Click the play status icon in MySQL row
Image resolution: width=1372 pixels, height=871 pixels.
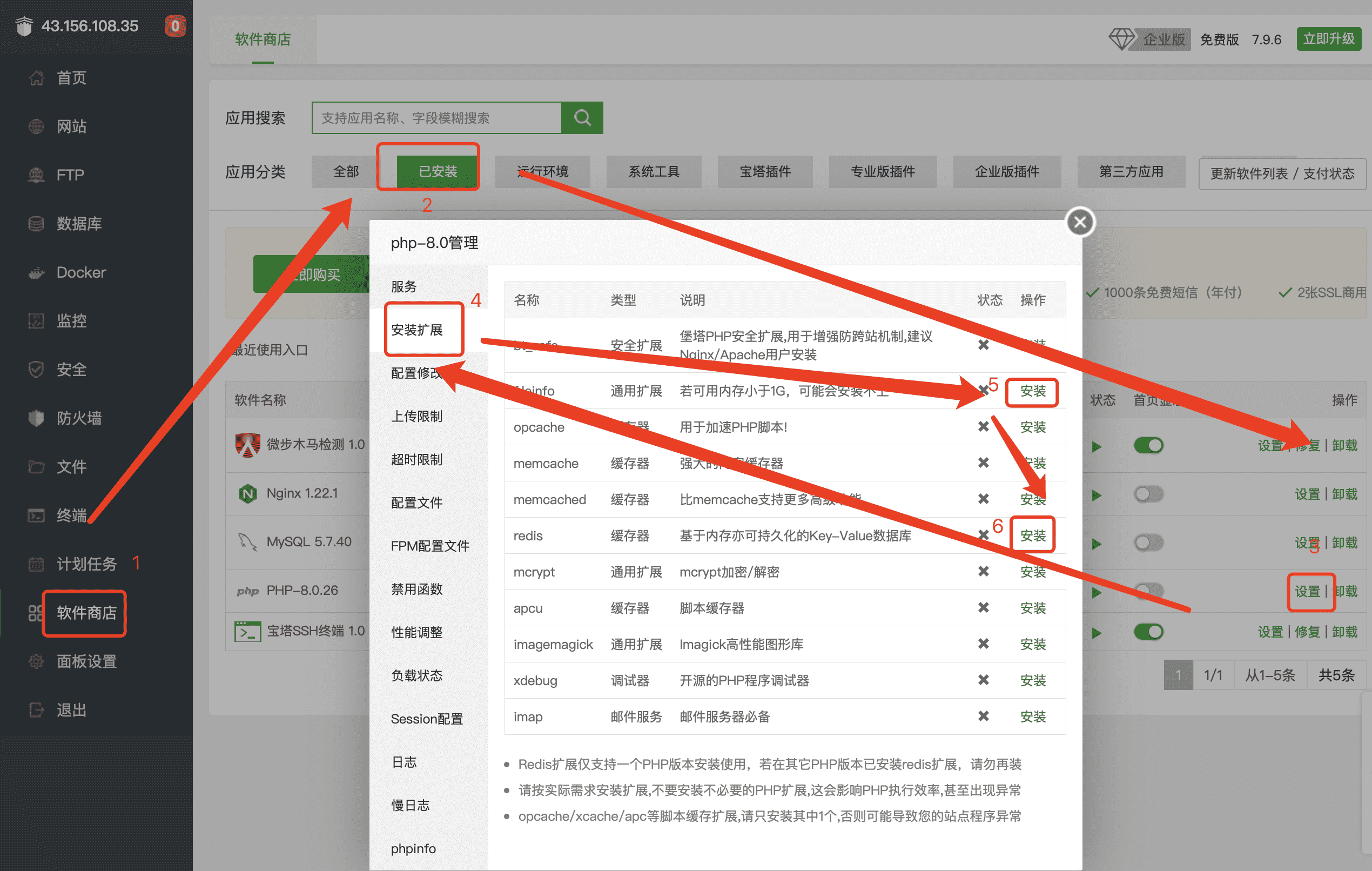tap(1096, 544)
